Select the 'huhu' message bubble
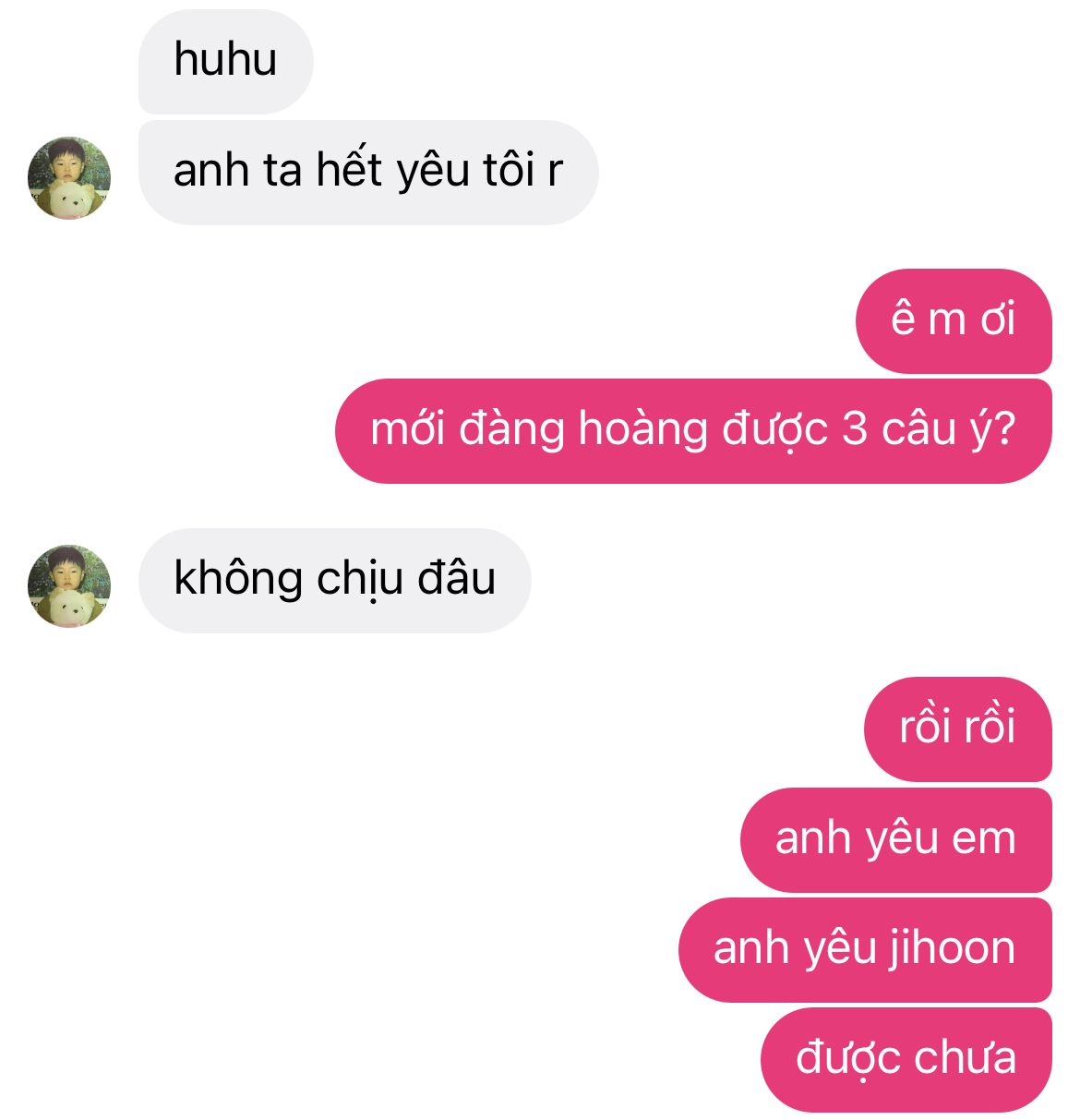This screenshot has height=1120, width=1080. tap(226, 62)
